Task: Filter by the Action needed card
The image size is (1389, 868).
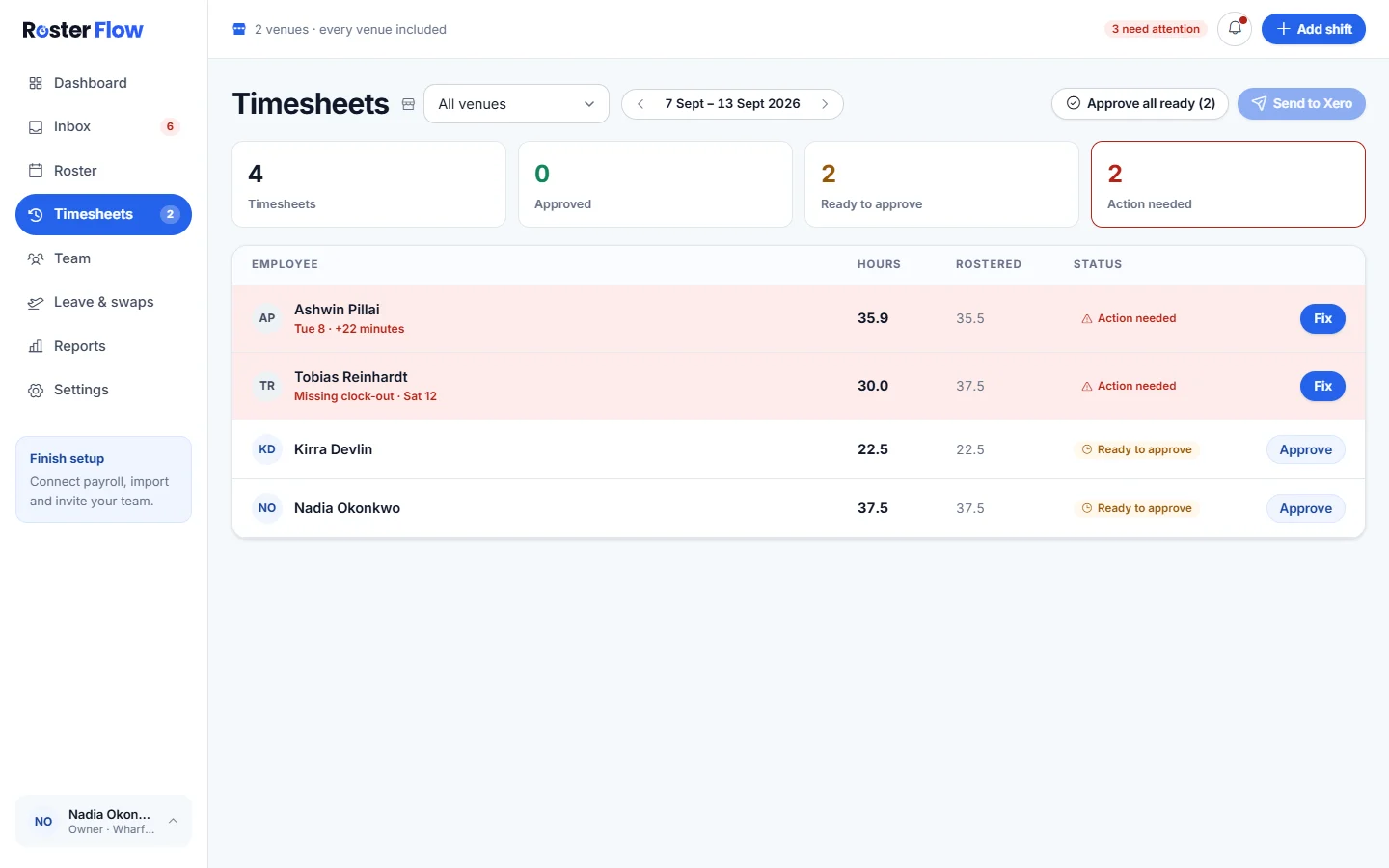Action: coord(1228,184)
